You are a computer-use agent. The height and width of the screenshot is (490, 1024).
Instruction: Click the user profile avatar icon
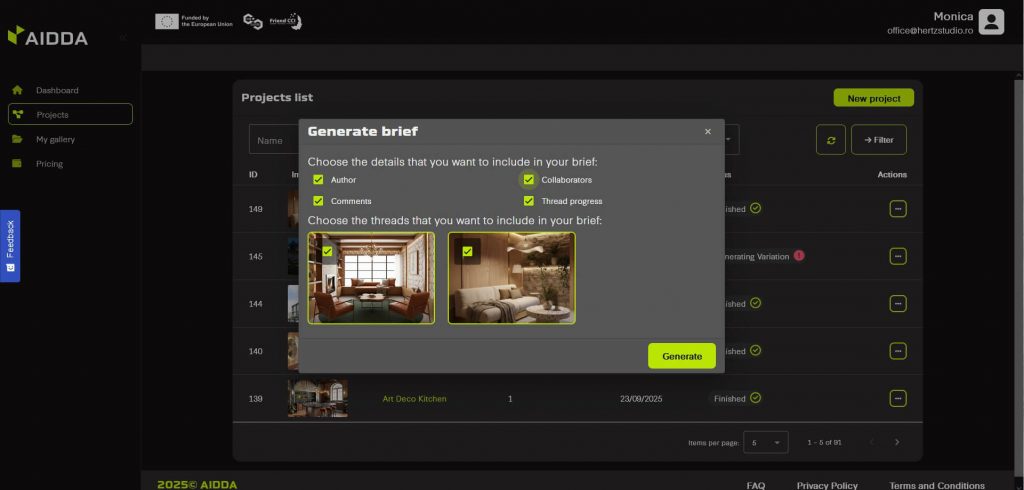[x=990, y=22]
